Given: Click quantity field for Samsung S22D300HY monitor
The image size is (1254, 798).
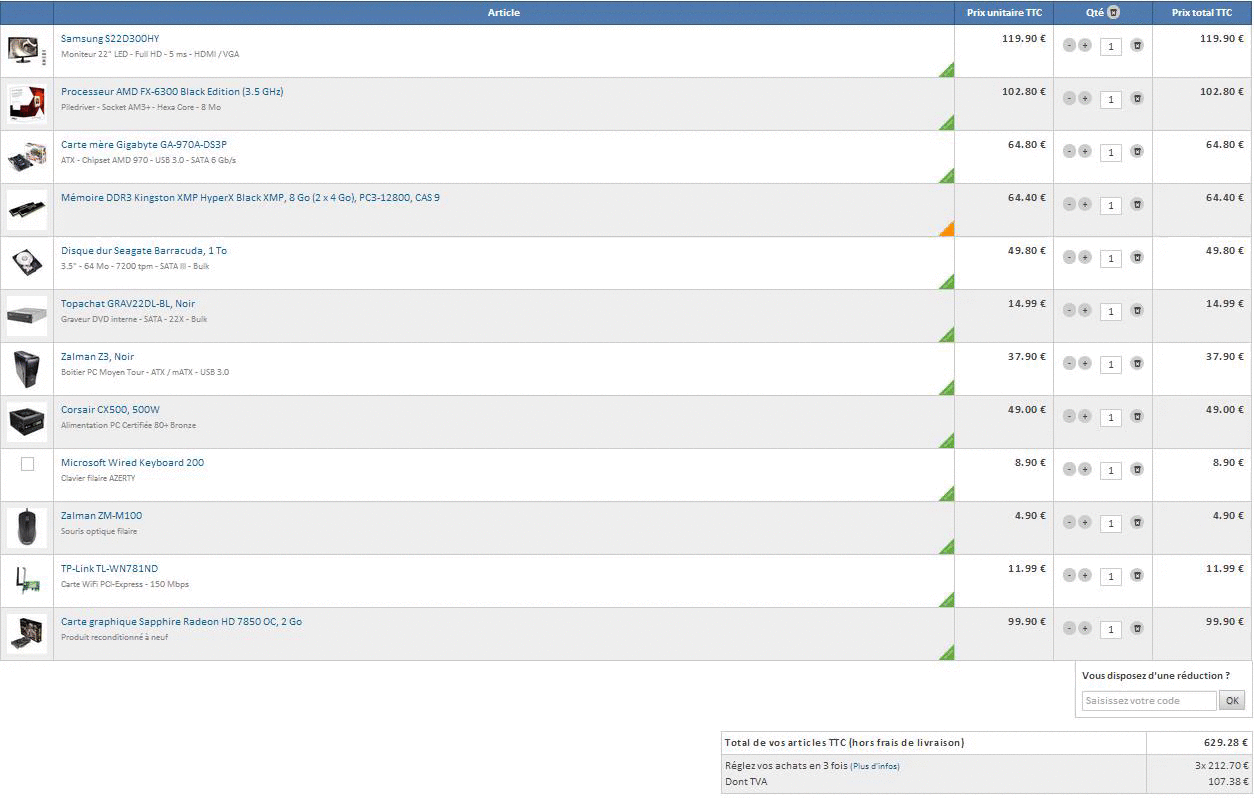Looking at the screenshot, I should pos(1110,46).
